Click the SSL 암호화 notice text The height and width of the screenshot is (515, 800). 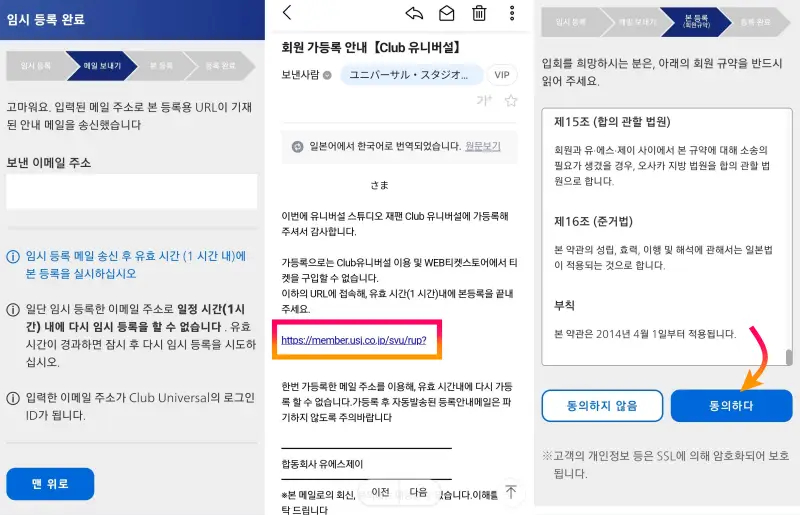click(x=665, y=464)
